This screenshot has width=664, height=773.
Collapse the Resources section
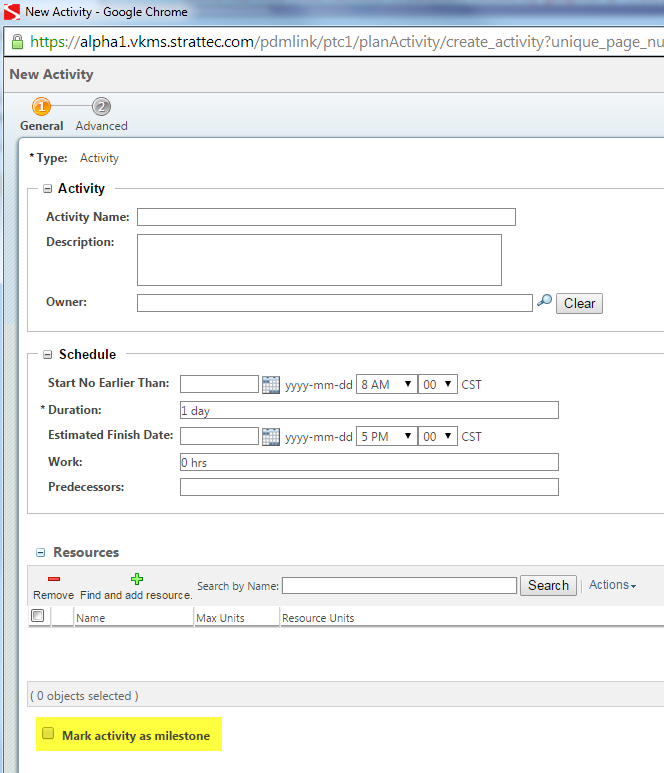(40, 553)
